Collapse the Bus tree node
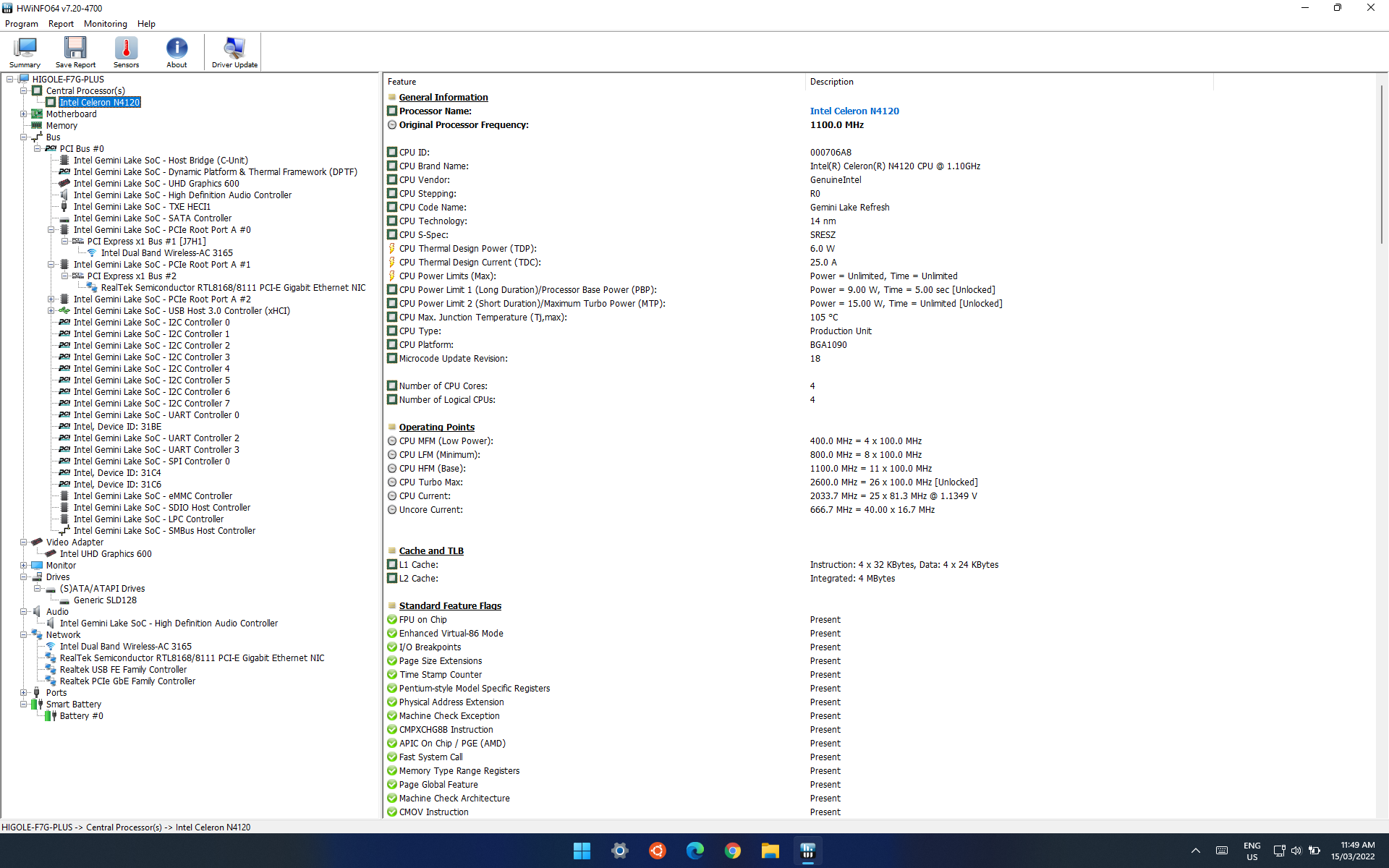Screen dimensions: 1389x868 tap(23, 137)
